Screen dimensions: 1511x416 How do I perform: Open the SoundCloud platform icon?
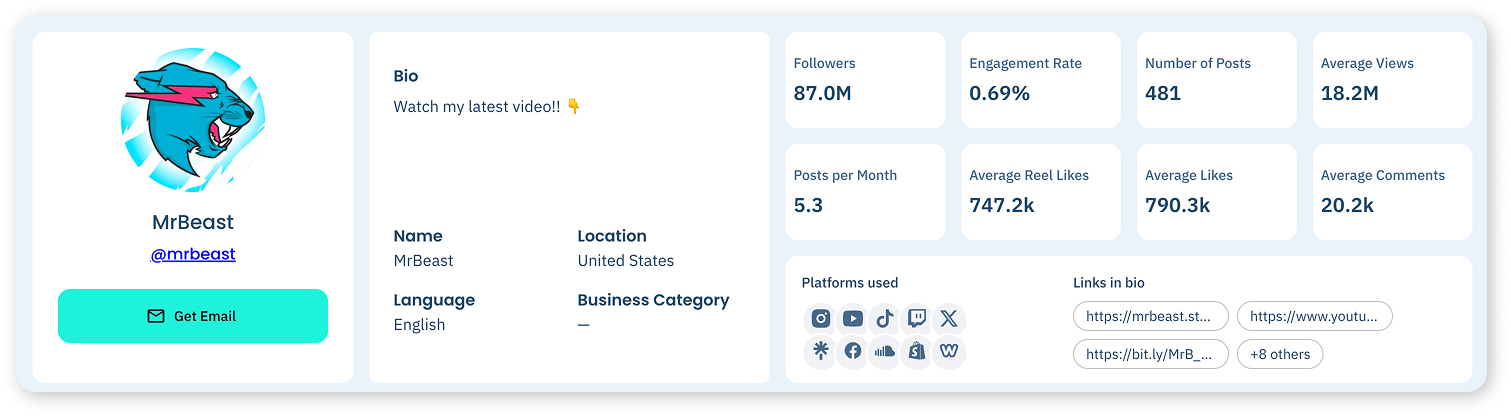pyautogui.click(x=885, y=351)
